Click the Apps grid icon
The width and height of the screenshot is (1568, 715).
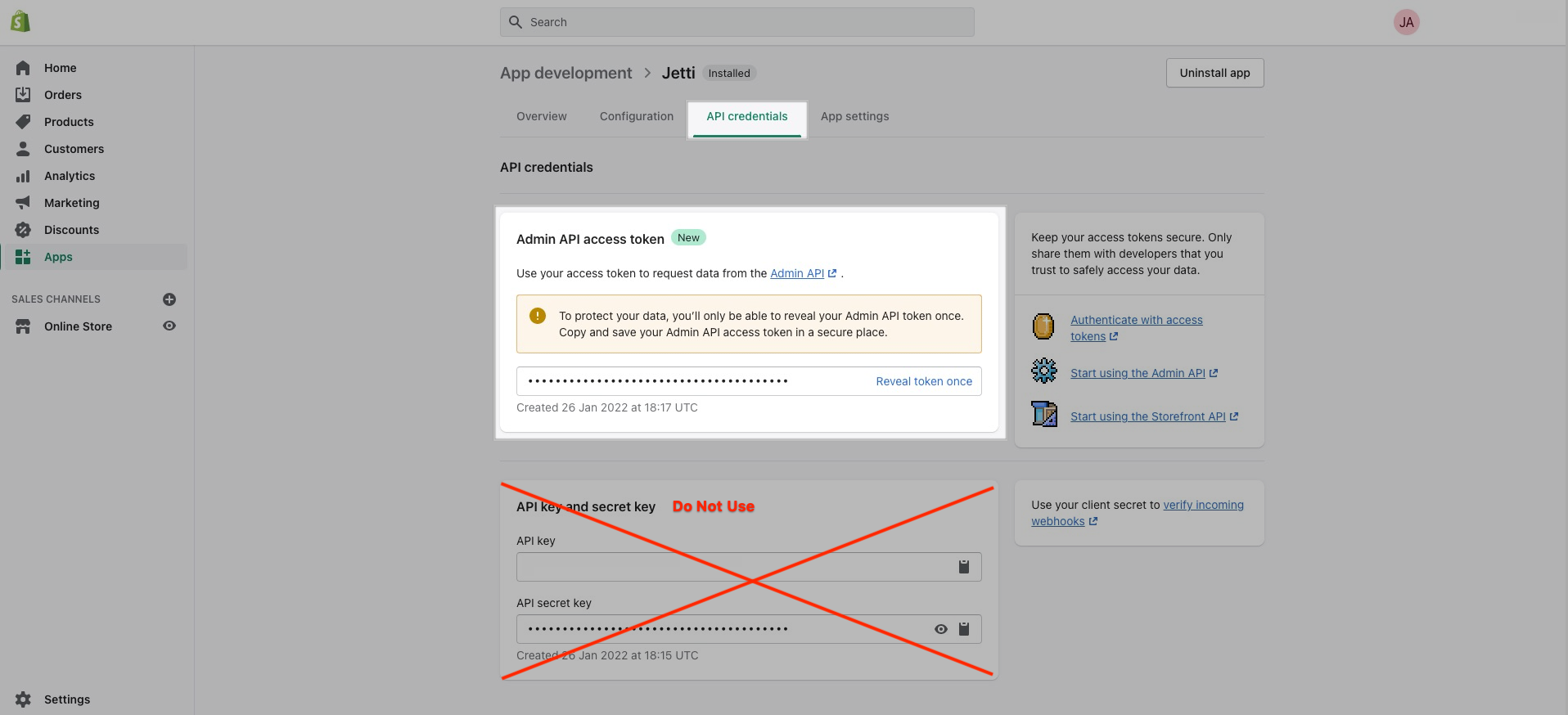click(23, 257)
